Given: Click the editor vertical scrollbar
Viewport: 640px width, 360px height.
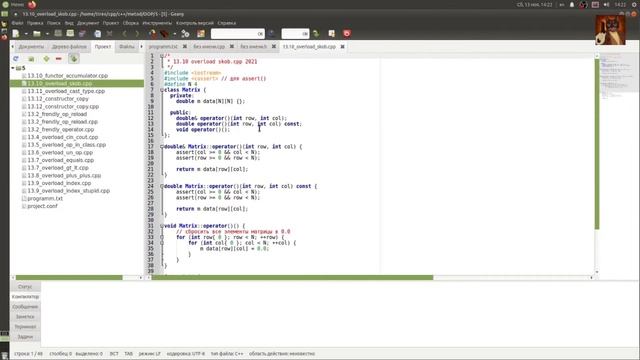Looking at the screenshot, I should pos(597,144).
